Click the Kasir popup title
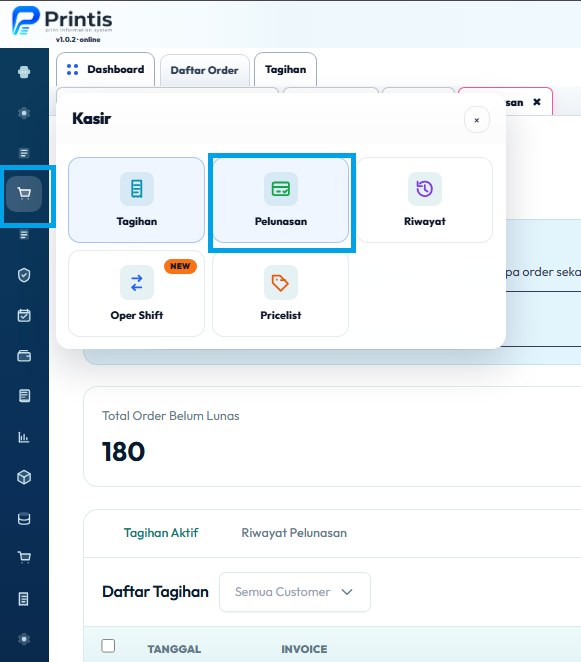Screen dimensions: 581x662 (92, 119)
